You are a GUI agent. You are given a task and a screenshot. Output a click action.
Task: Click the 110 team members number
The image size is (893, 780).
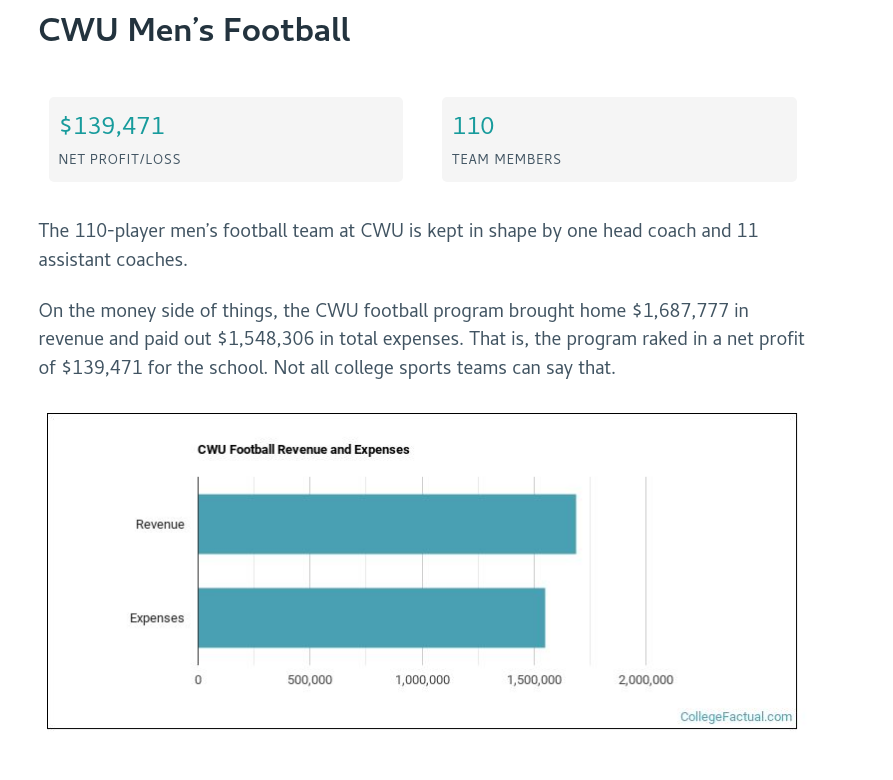473,126
